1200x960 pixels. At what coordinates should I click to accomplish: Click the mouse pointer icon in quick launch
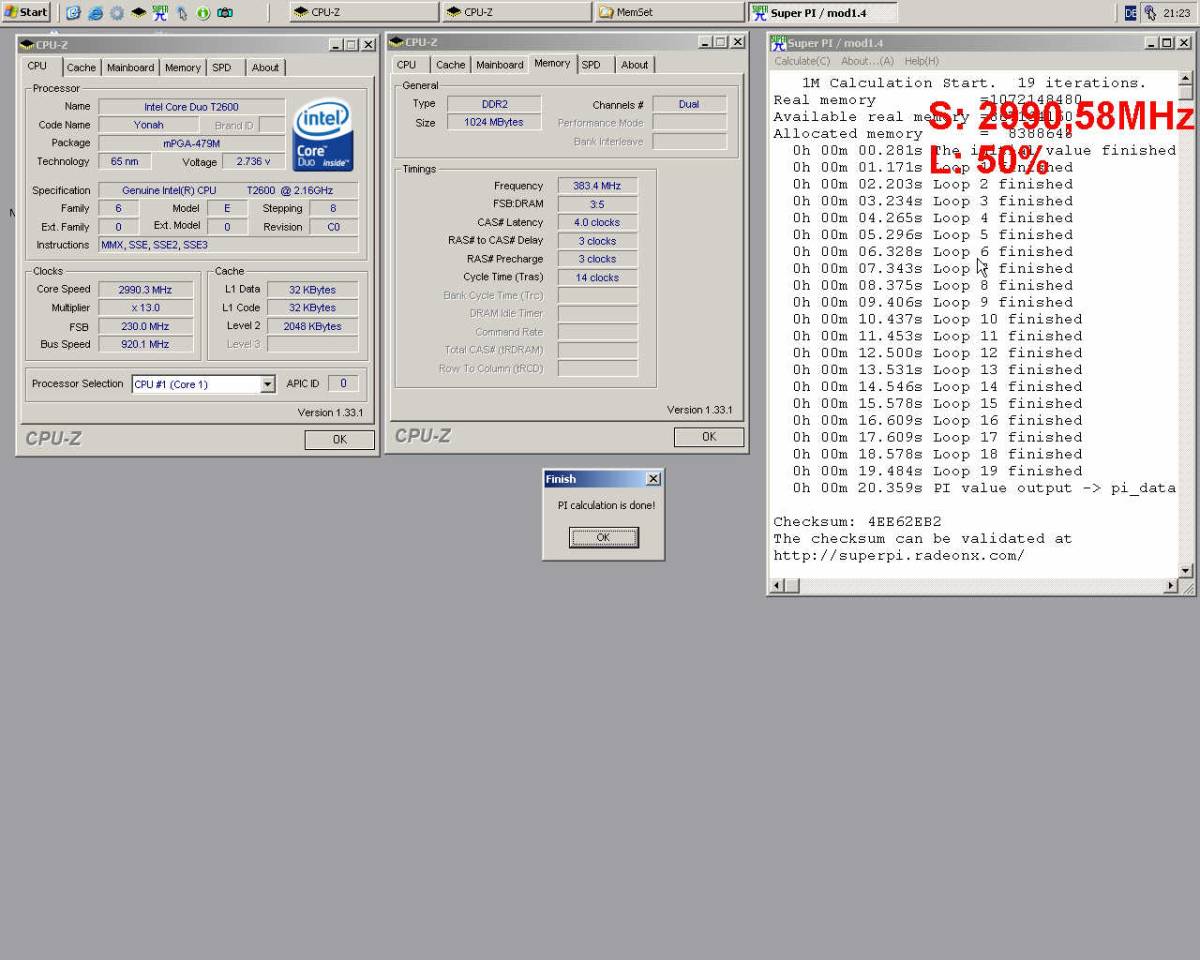click(x=182, y=13)
